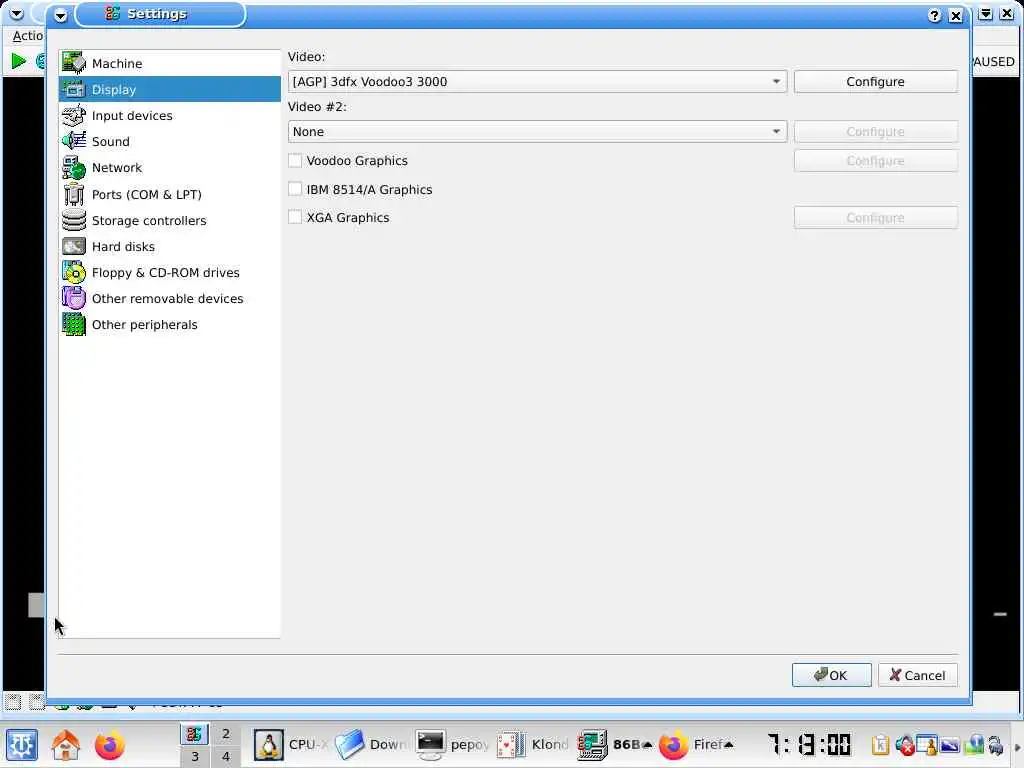Open the Action menu in 86Box window
Screen dimensions: 1024x768
[28, 36]
